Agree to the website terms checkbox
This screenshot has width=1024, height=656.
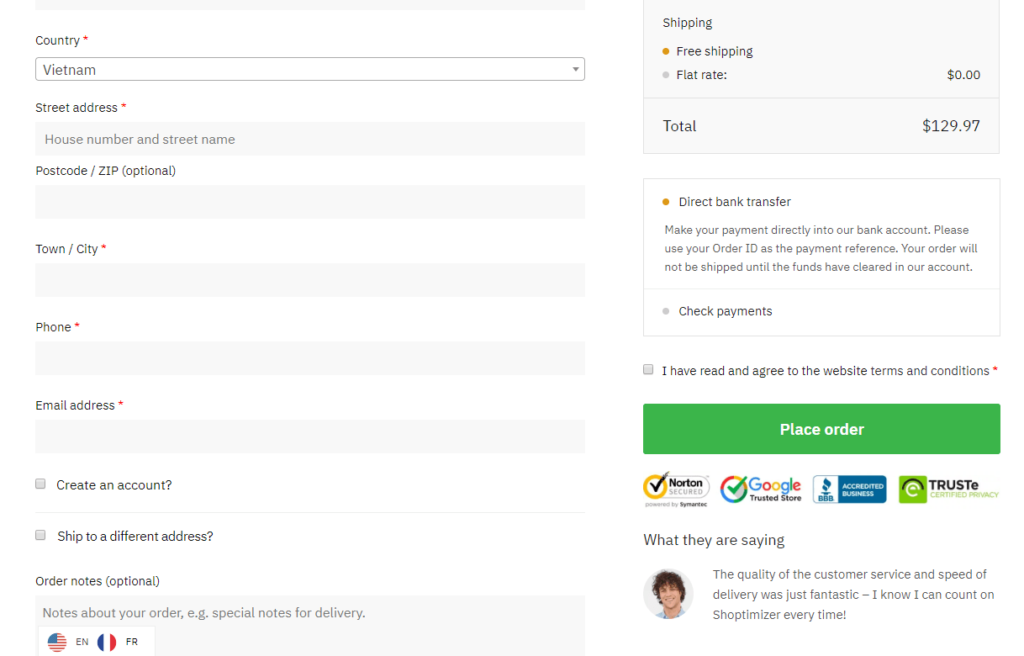[x=649, y=370]
